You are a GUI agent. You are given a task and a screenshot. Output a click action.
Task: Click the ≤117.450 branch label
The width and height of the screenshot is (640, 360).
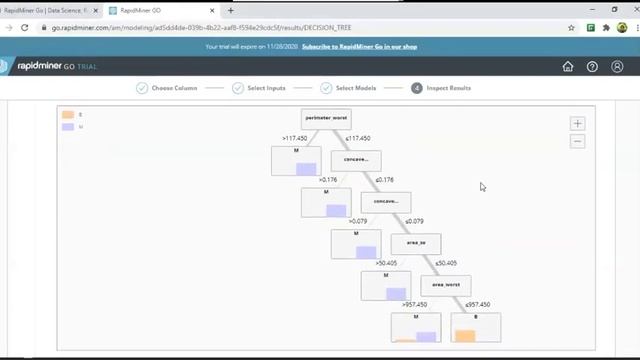tap(358, 138)
